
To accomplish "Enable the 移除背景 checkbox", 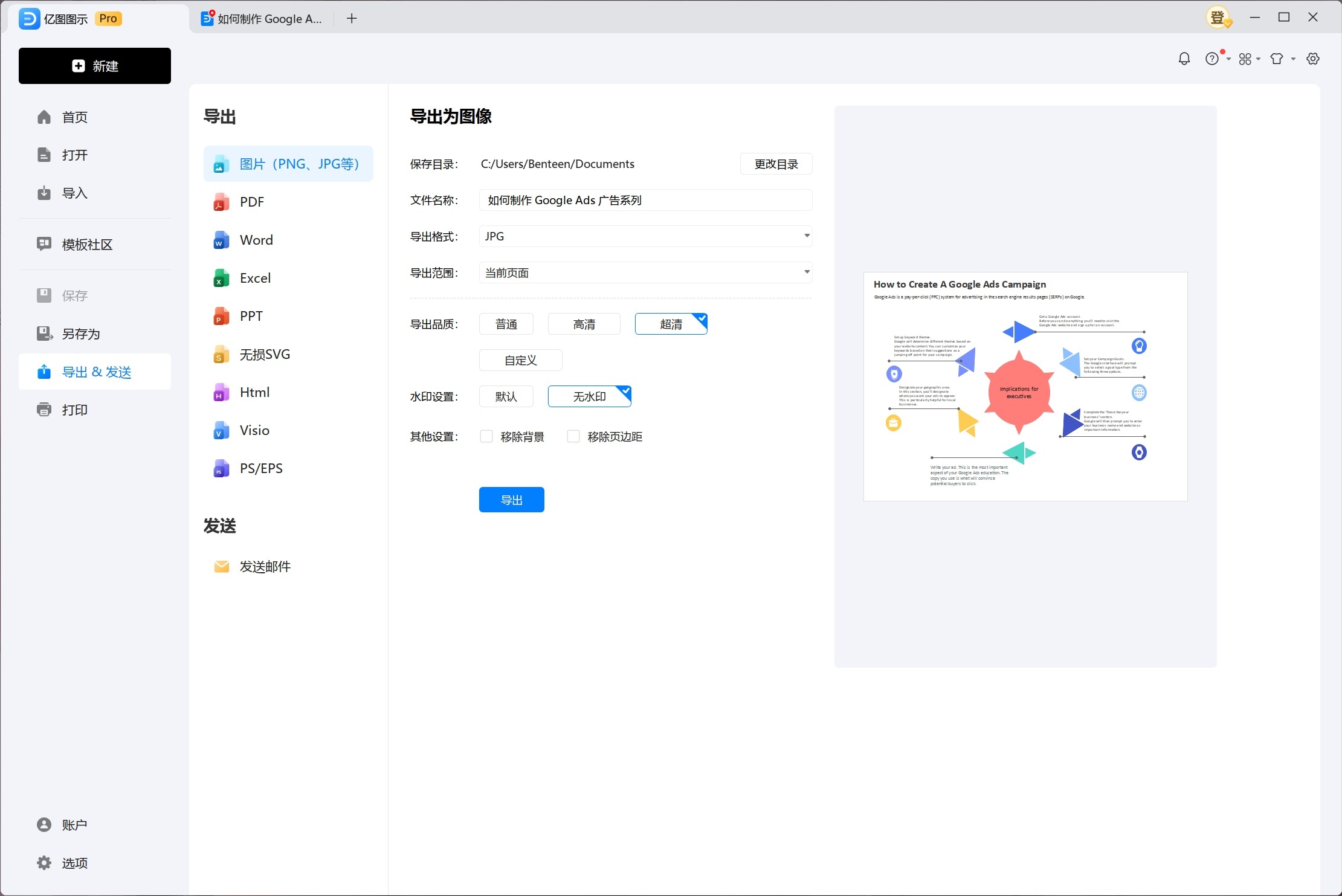I will [x=486, y=436].
